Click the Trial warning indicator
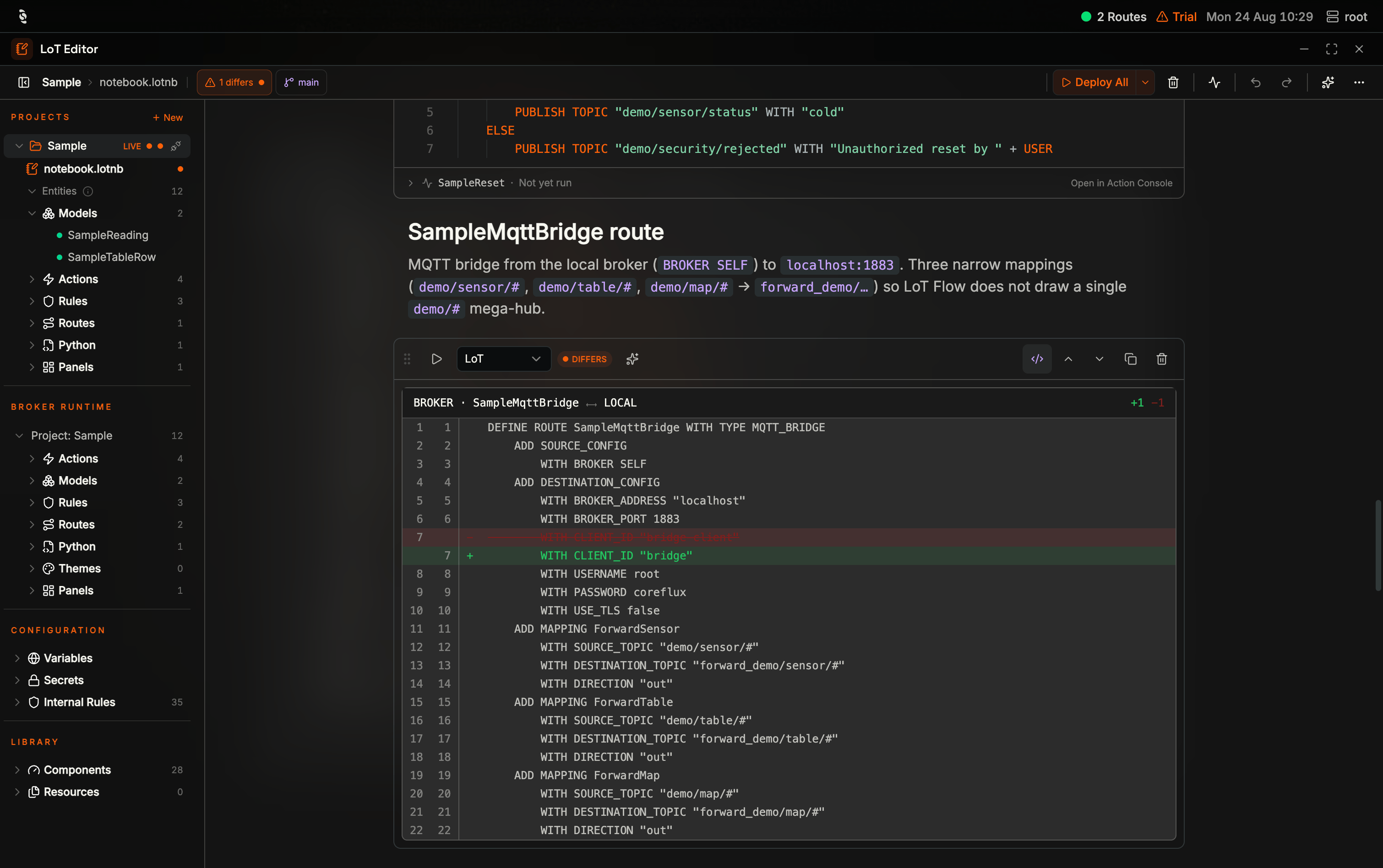The height and width of the screenshot is (868, 1383). click(1176, 16)
